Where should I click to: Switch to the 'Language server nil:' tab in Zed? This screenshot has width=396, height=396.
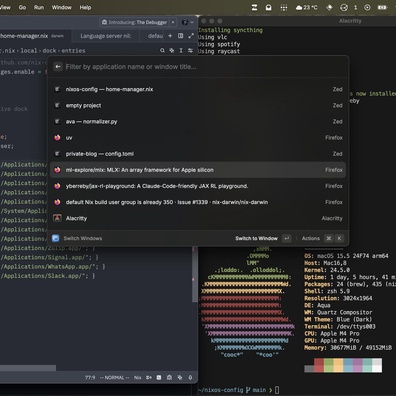click(x=106, y=36)
